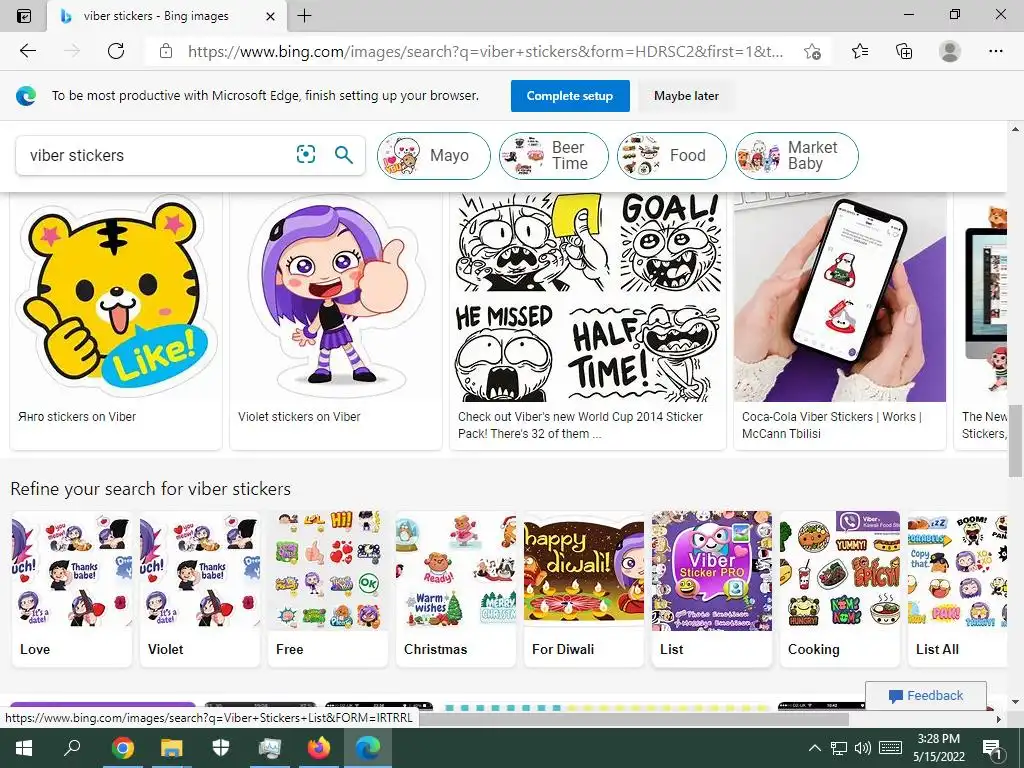Open touch keyboard tray icon
1024x768 pixels.
click(890, 748)
